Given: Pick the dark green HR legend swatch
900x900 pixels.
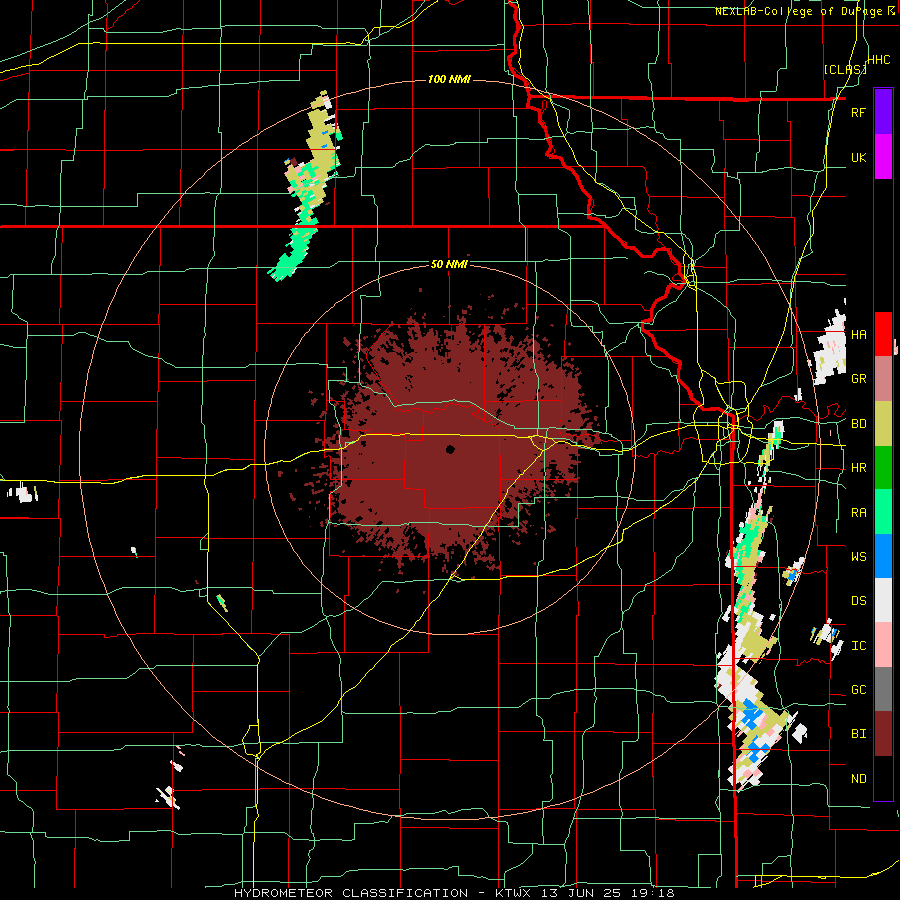Looking at the screenshot, I should 883,468.
